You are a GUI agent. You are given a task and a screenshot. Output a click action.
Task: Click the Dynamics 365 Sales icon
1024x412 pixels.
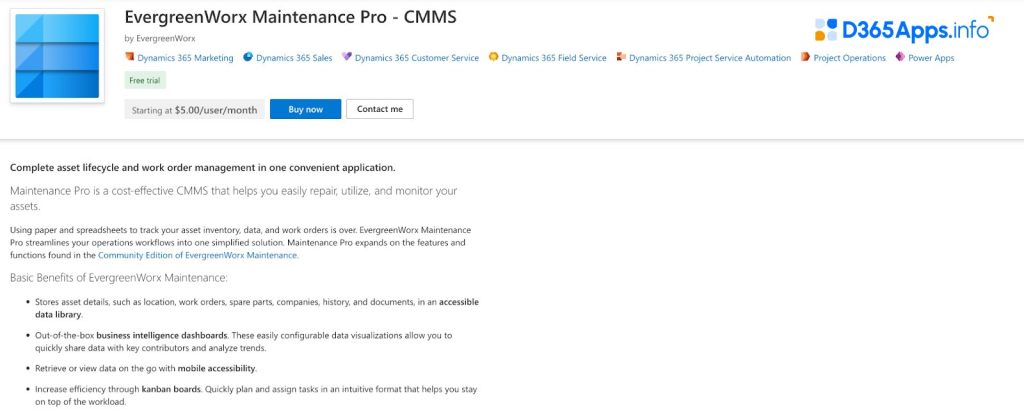coord(248,57)
